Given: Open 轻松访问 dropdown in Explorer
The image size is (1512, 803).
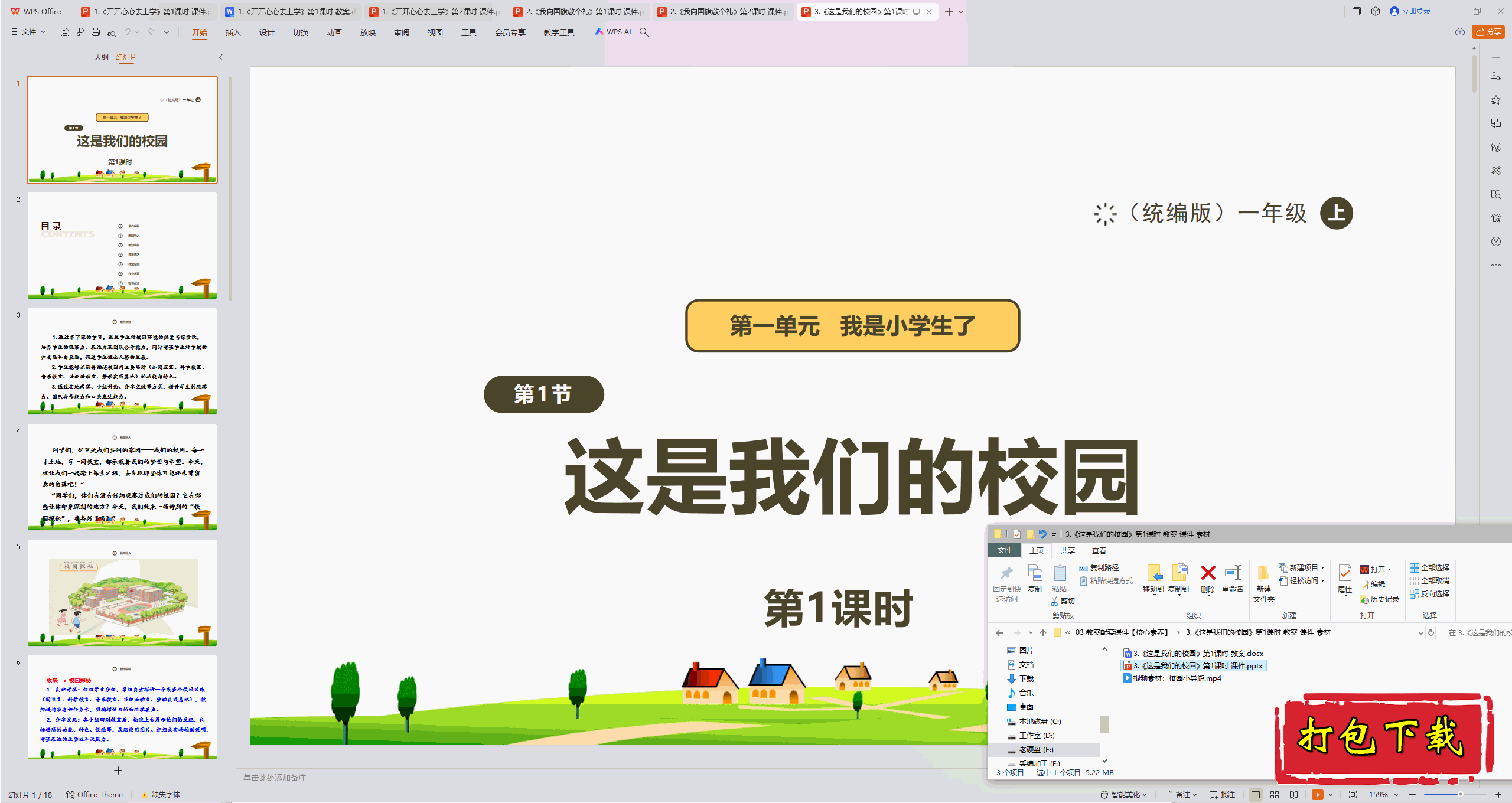Looking at the screenshot, I should tap(1302, 581).
